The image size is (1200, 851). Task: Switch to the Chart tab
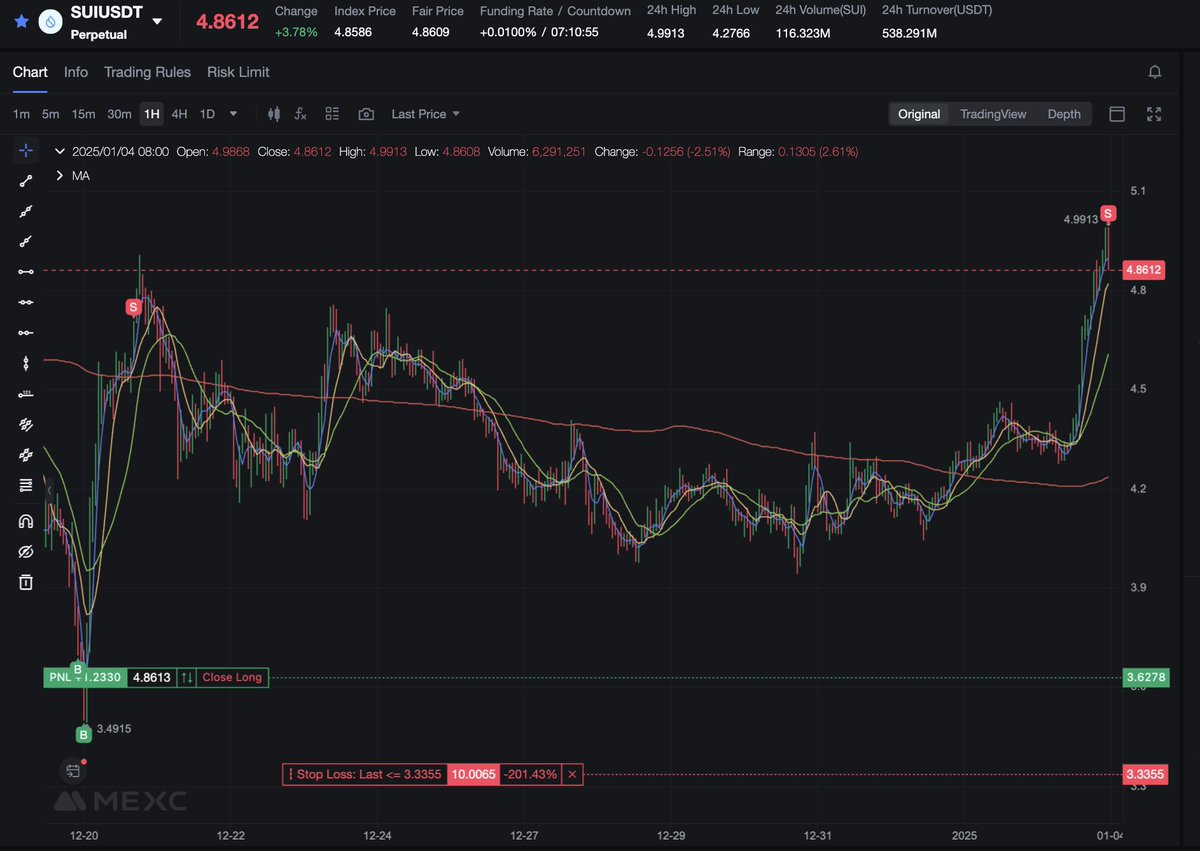click(x=30, y=72)
